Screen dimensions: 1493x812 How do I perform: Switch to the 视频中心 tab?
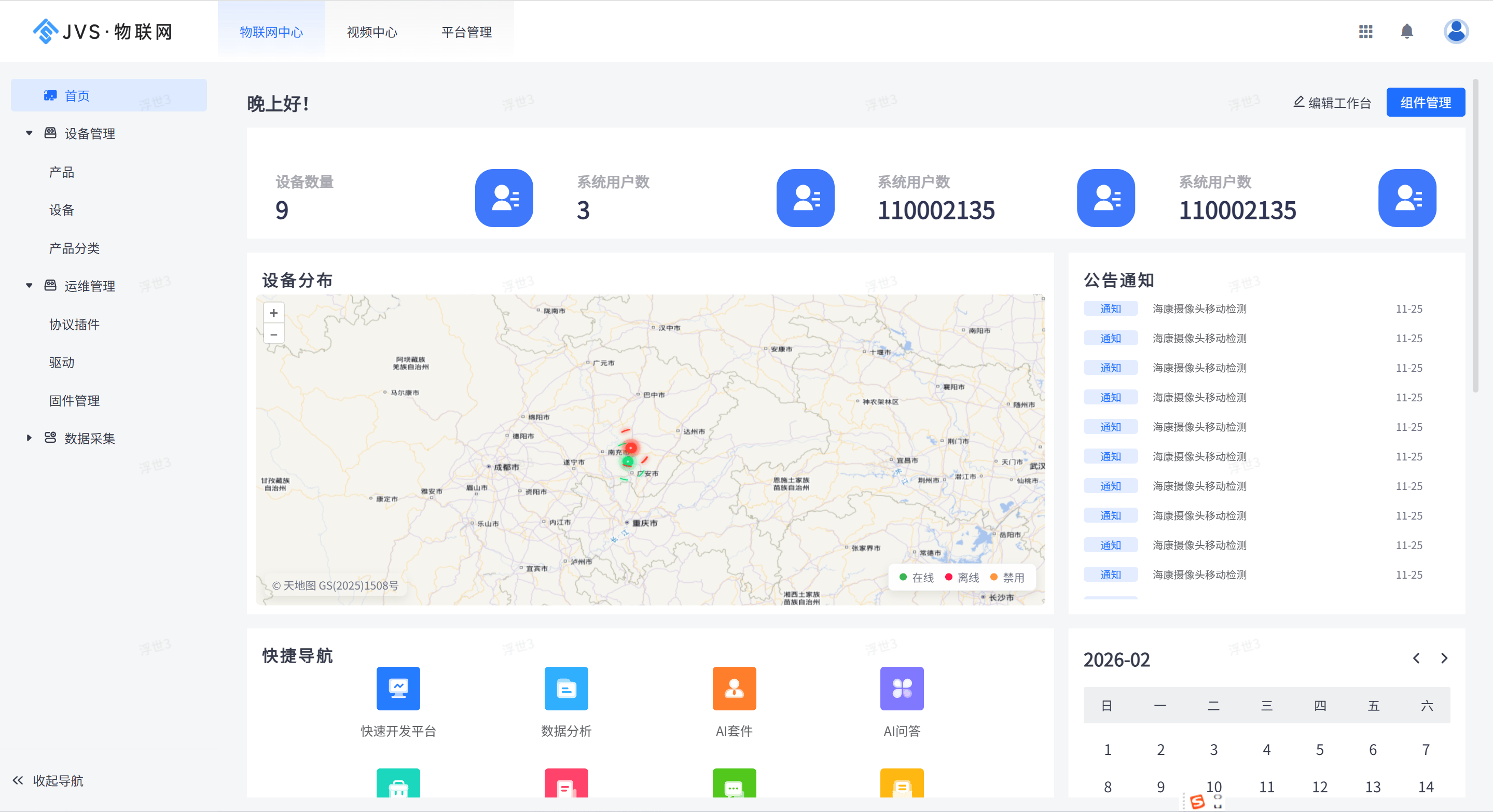coord(372,33)
